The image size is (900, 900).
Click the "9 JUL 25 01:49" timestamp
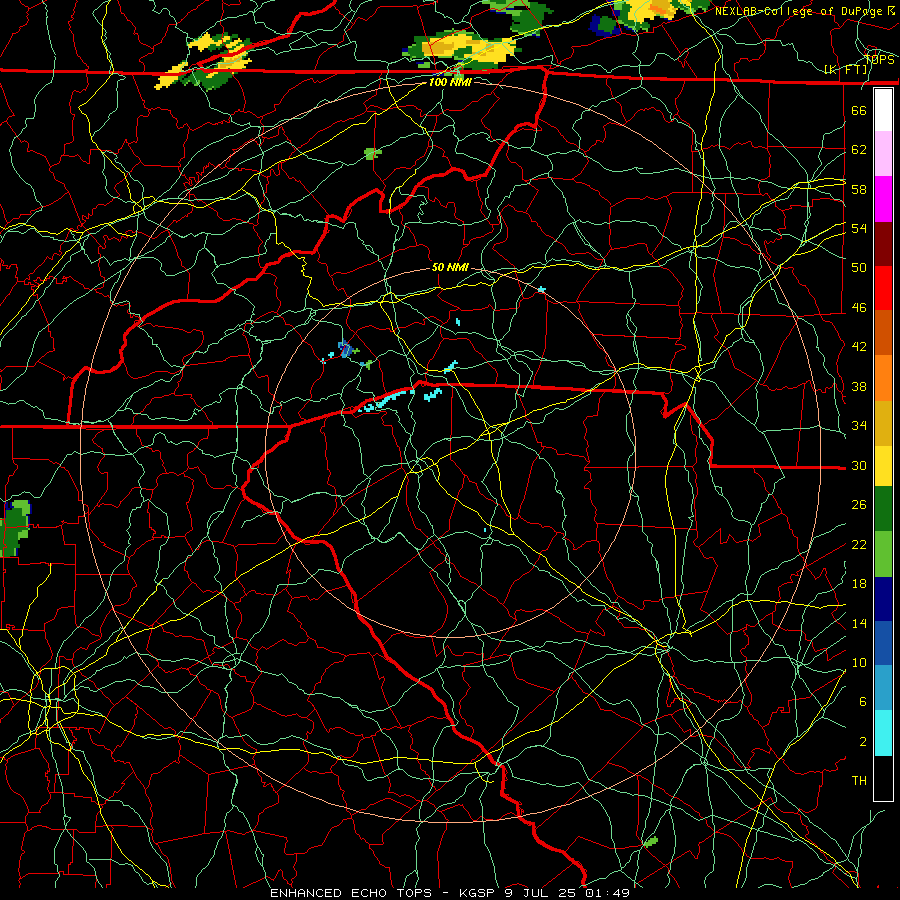coord(567,893)
